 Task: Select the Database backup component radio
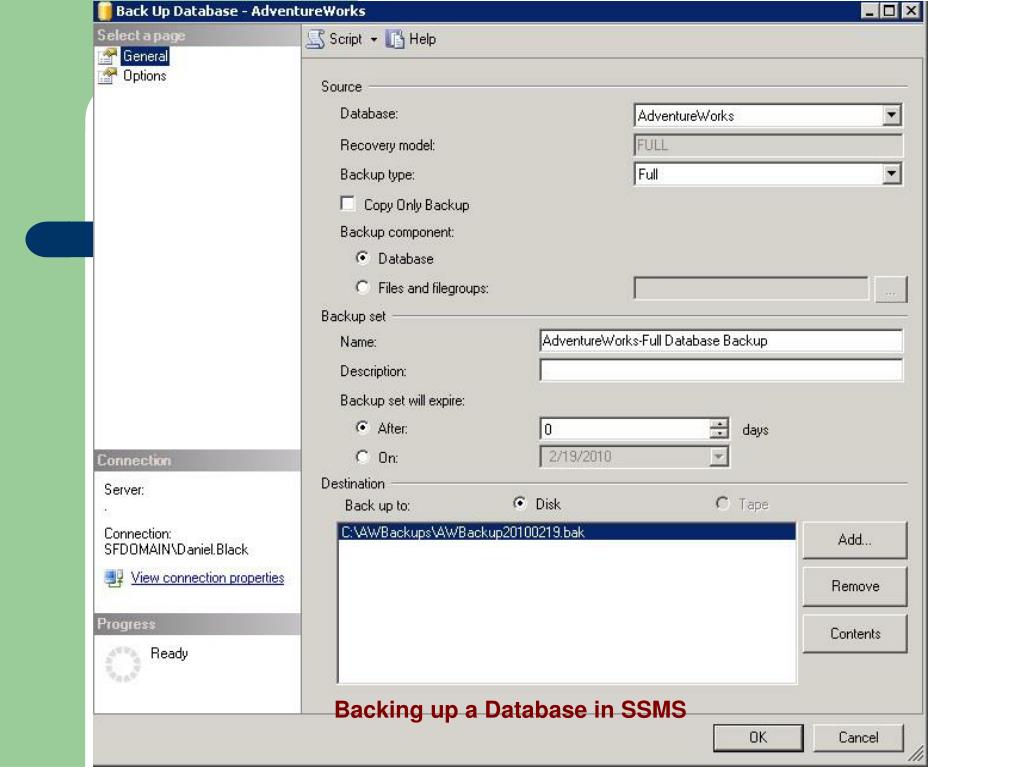pyautogui.click(x=363, y=258)
